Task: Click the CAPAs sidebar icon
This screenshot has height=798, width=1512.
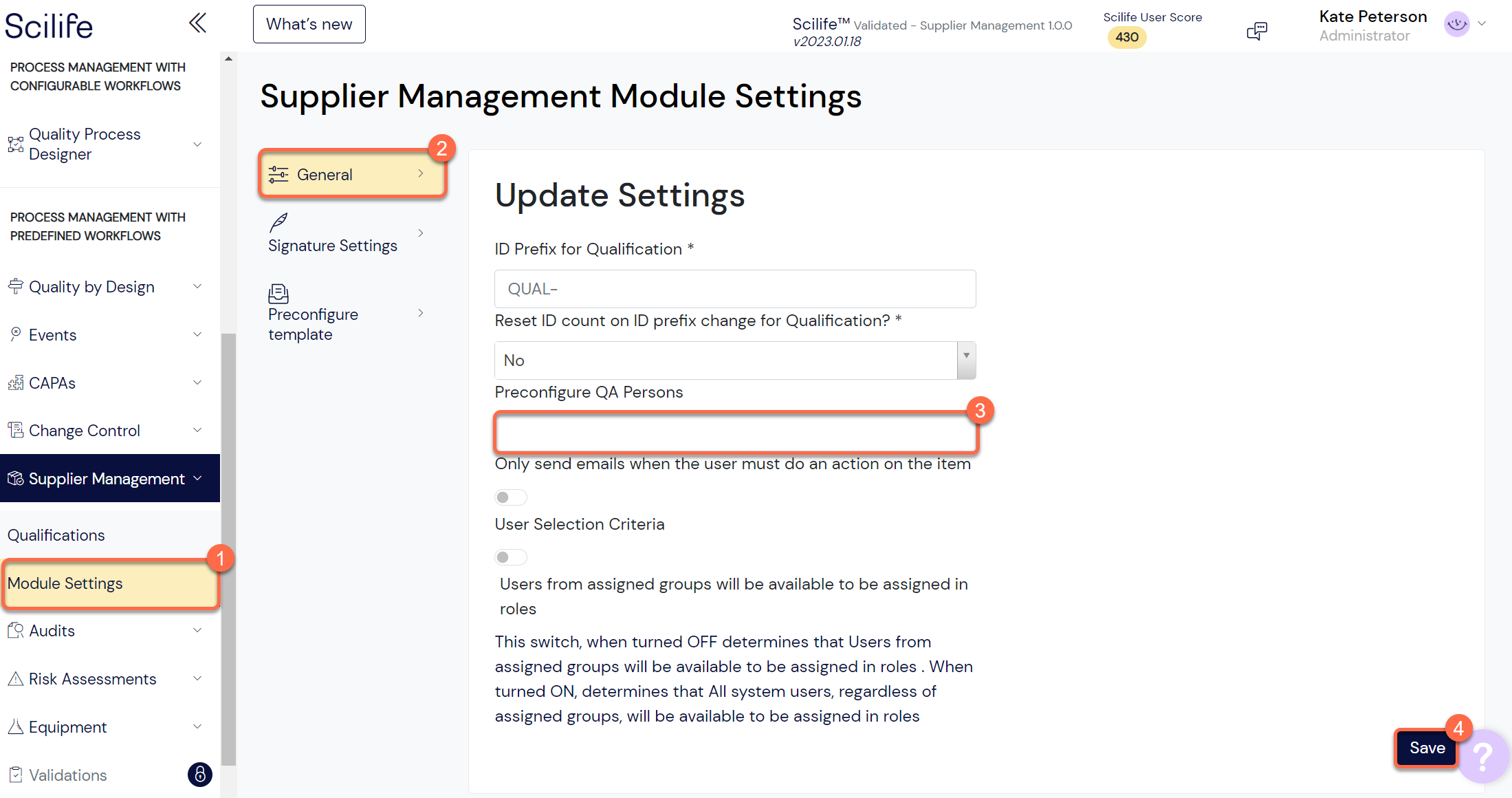Action: pyautogui.click(x=15, y=382)
